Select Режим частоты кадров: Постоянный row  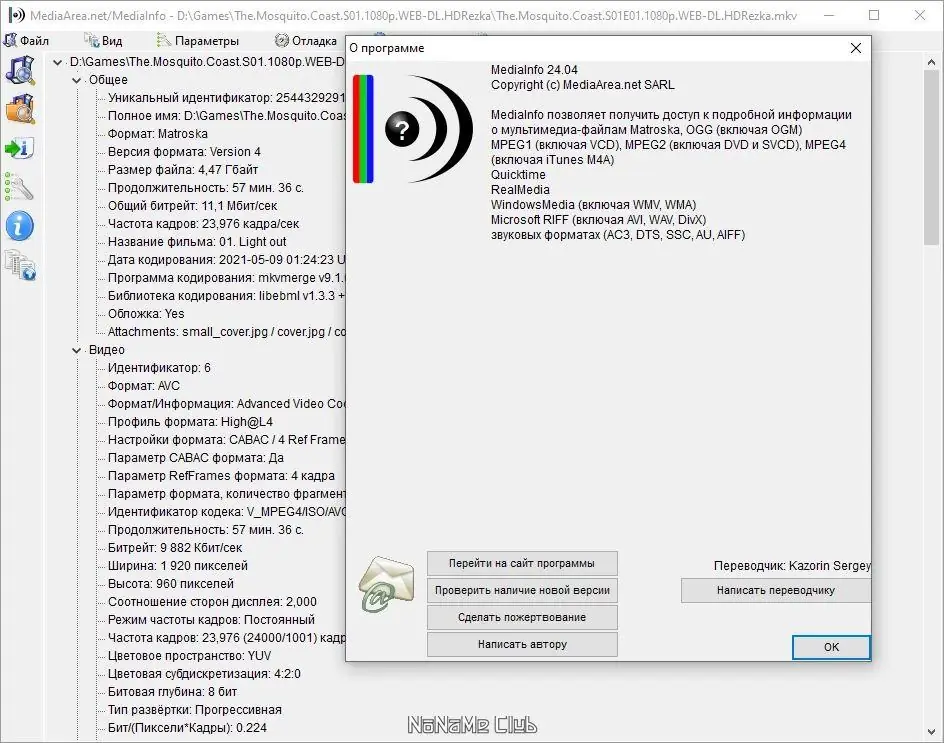211,620
